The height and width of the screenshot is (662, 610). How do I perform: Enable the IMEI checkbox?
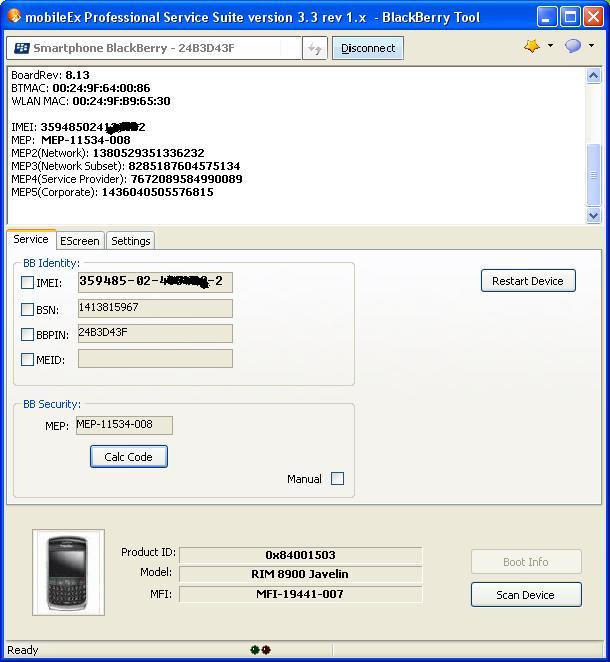point(27,282)
